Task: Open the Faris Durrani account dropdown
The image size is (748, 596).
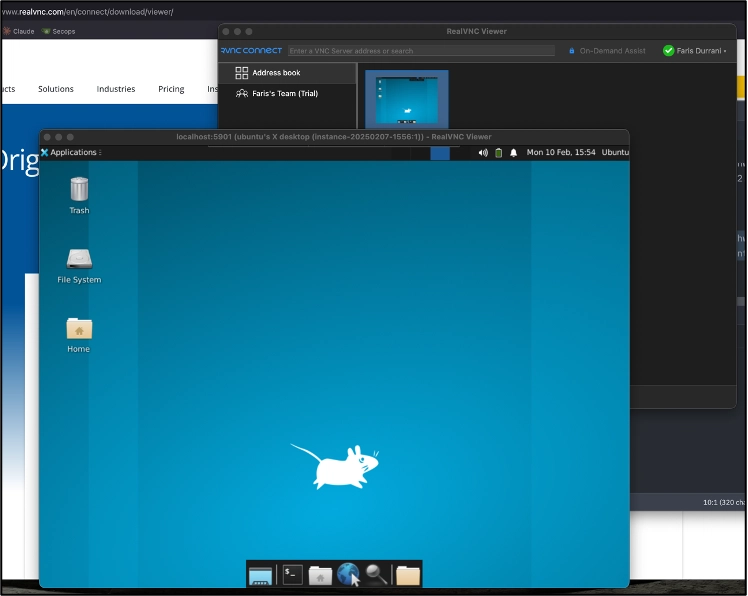Action: coord(701,51)
